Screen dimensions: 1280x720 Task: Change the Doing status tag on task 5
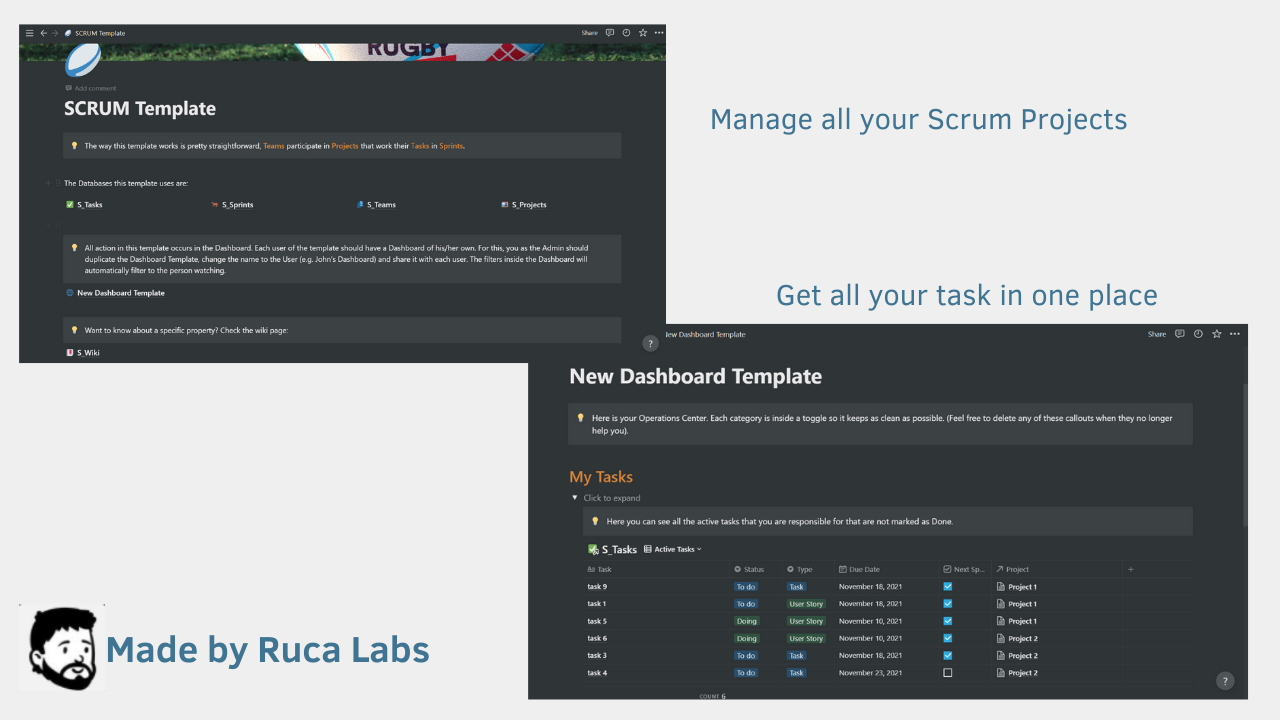(747, 621)
